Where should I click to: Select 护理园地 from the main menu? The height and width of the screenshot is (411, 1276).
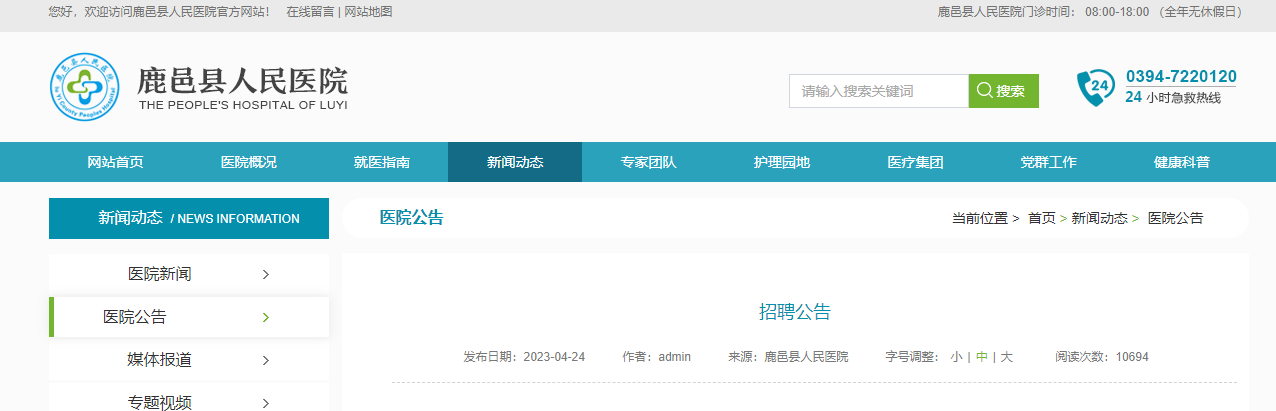tap(782, 162)
